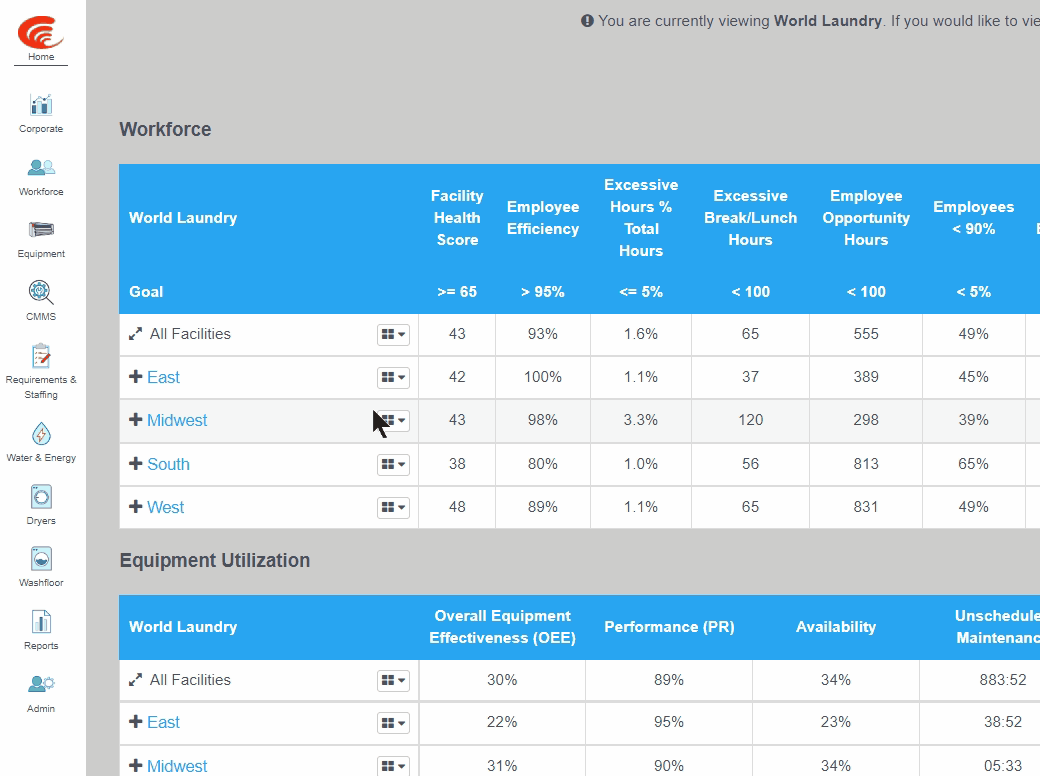Screen dimensions: 1040x776
Task: Open grid dropdown for Equipment East row
Action: pyautogui.click(x=393, y=723)
